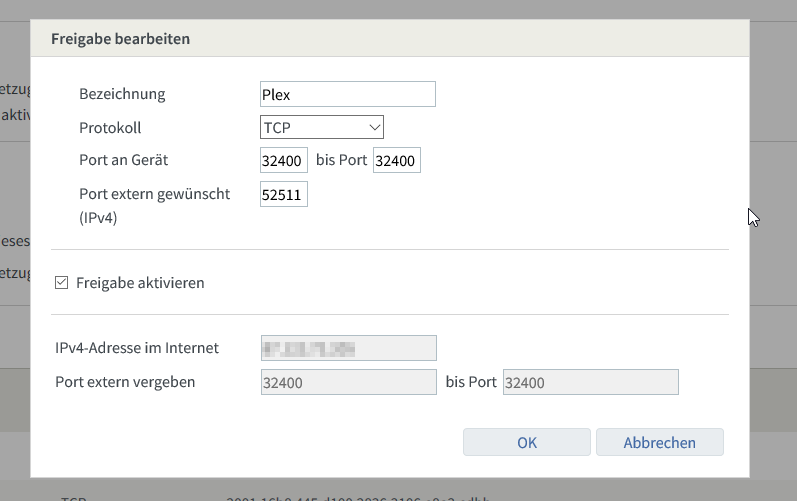Click the bis Port text beside Port extern vergeben
This screenshot has height=501, width=797.
click(x=471, y=382)
